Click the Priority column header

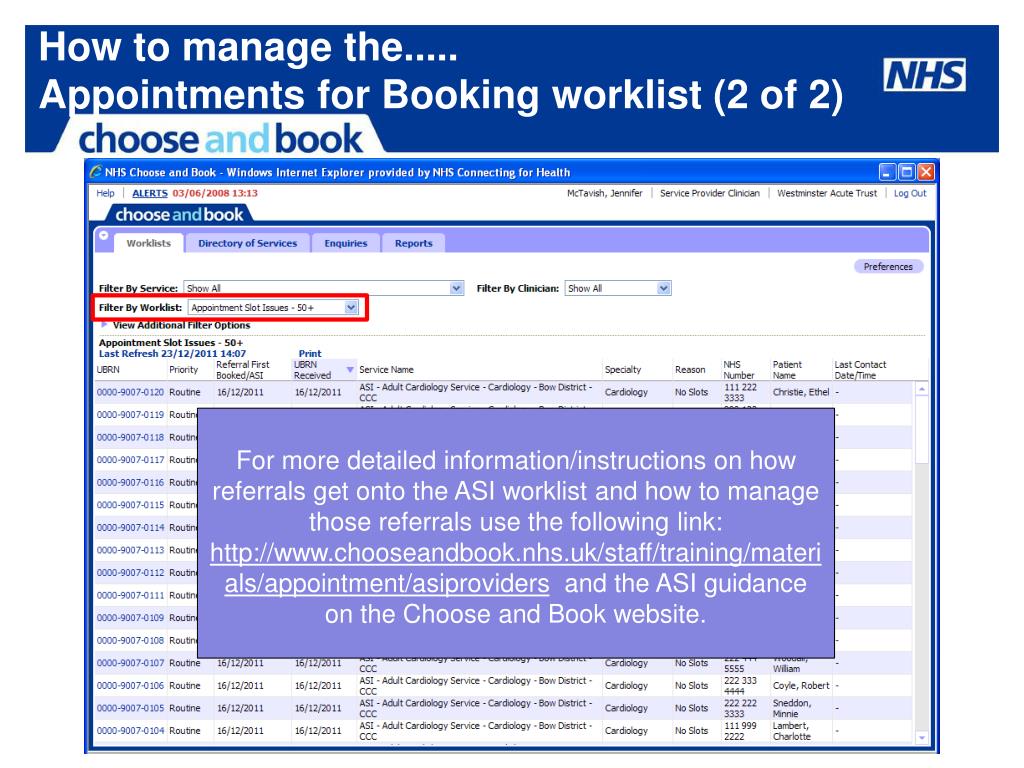(184, 370)
